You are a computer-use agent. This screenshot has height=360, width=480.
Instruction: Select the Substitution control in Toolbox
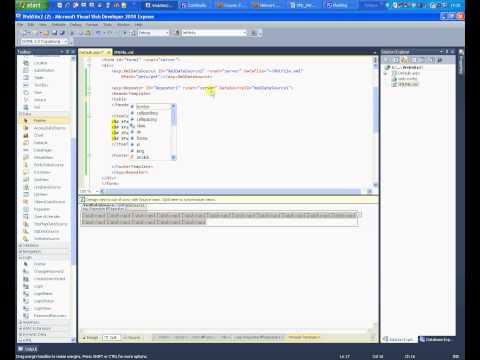click(44, 70)
